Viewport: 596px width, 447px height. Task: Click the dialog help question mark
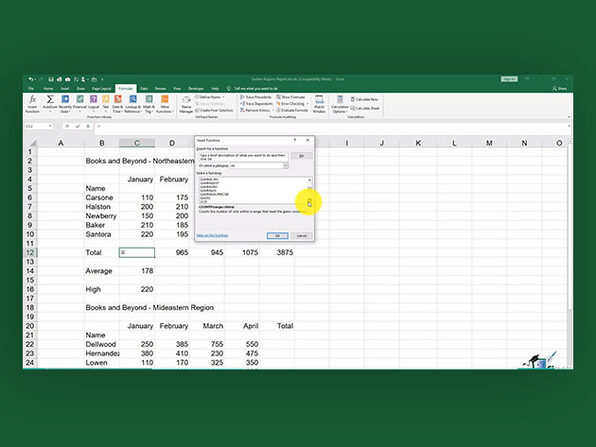pyautogui.click(x=295, y=140)
